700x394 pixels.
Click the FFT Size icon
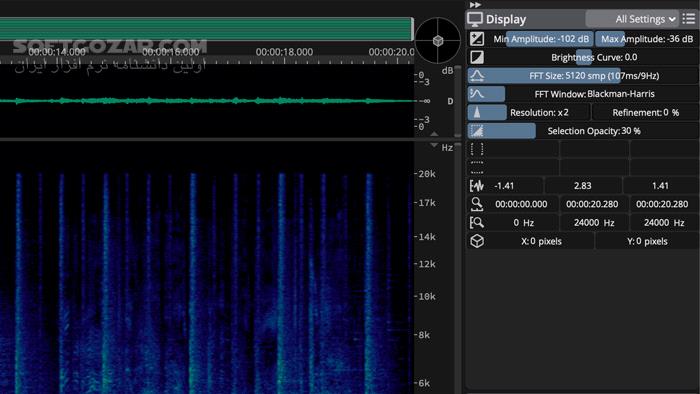click(x=477, y=76)
